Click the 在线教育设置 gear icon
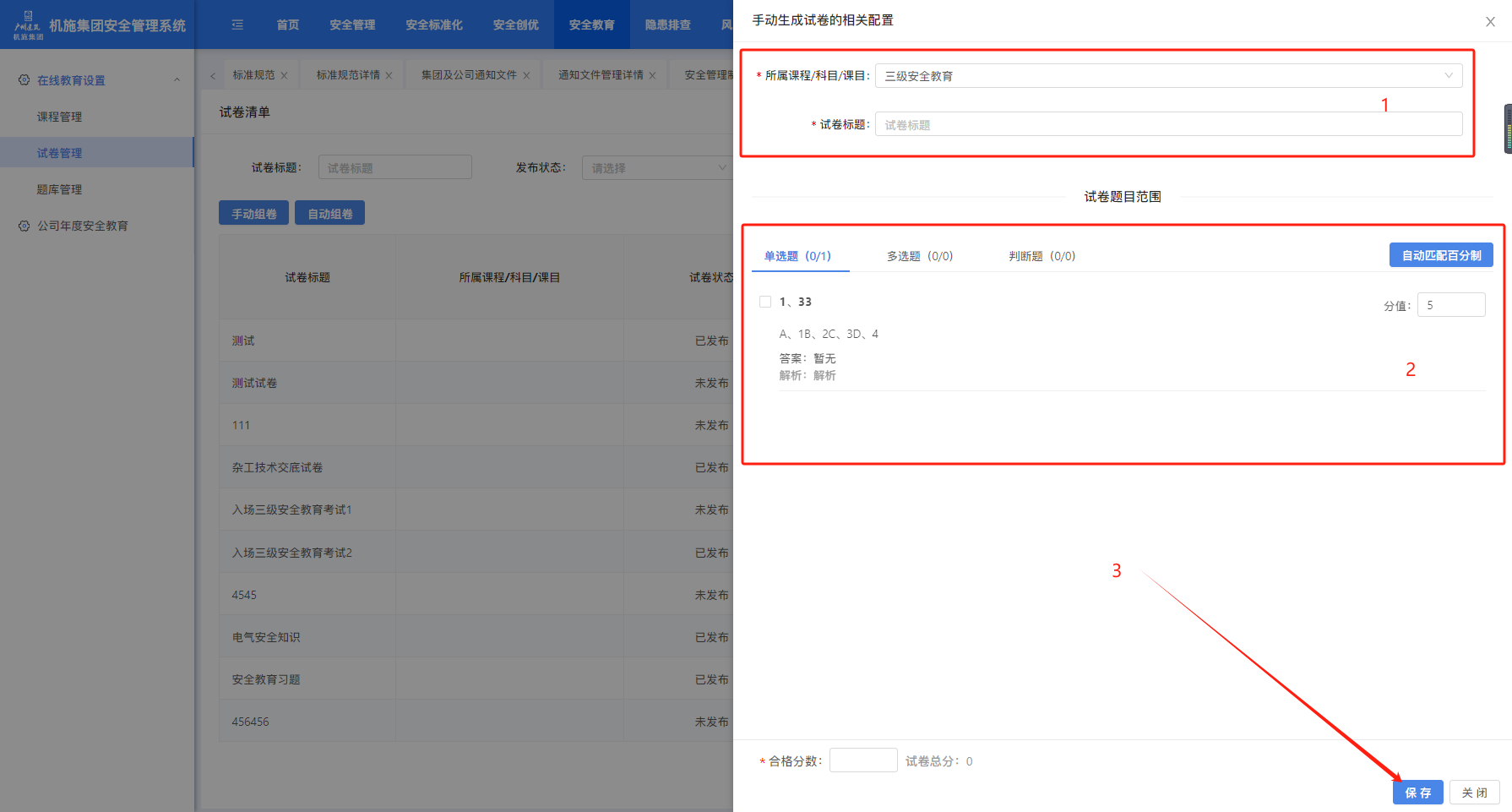Image resolution: width=1512 pixels, height=812 pixels. (24, 80)
